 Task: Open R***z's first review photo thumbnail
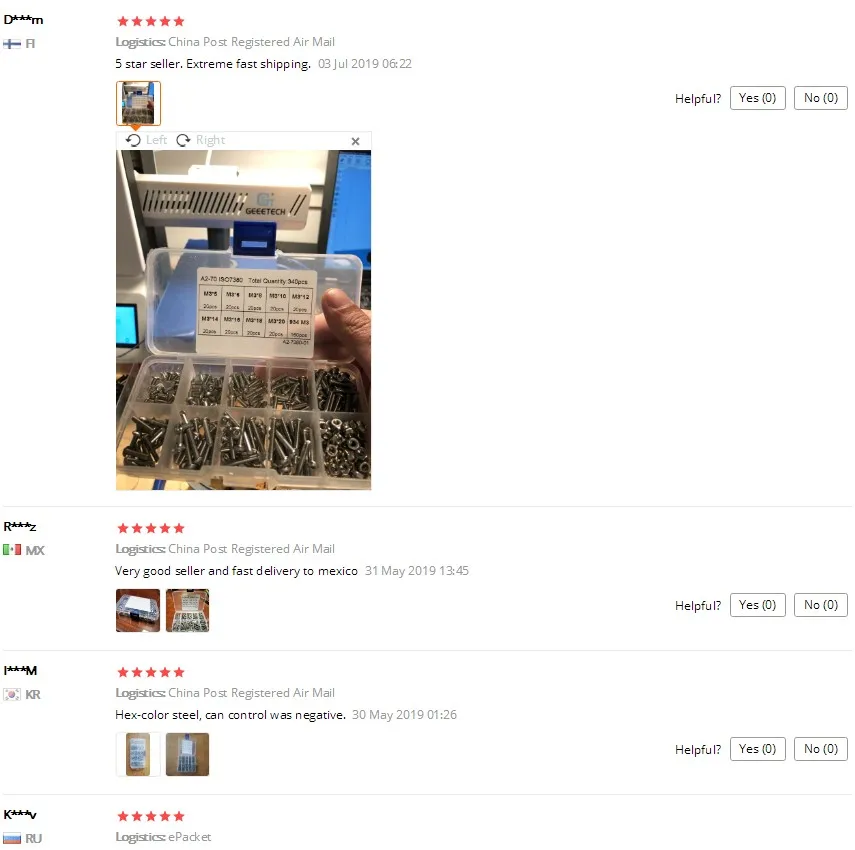point(138,610)
